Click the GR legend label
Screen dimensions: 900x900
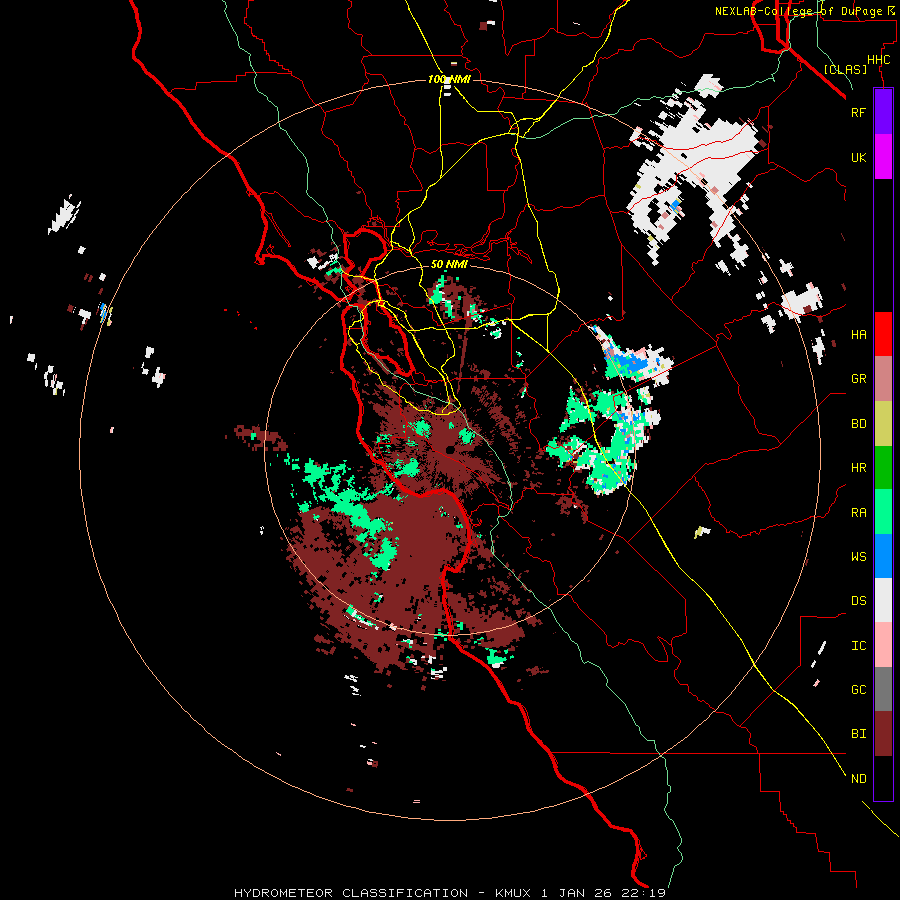click(858, 379)
